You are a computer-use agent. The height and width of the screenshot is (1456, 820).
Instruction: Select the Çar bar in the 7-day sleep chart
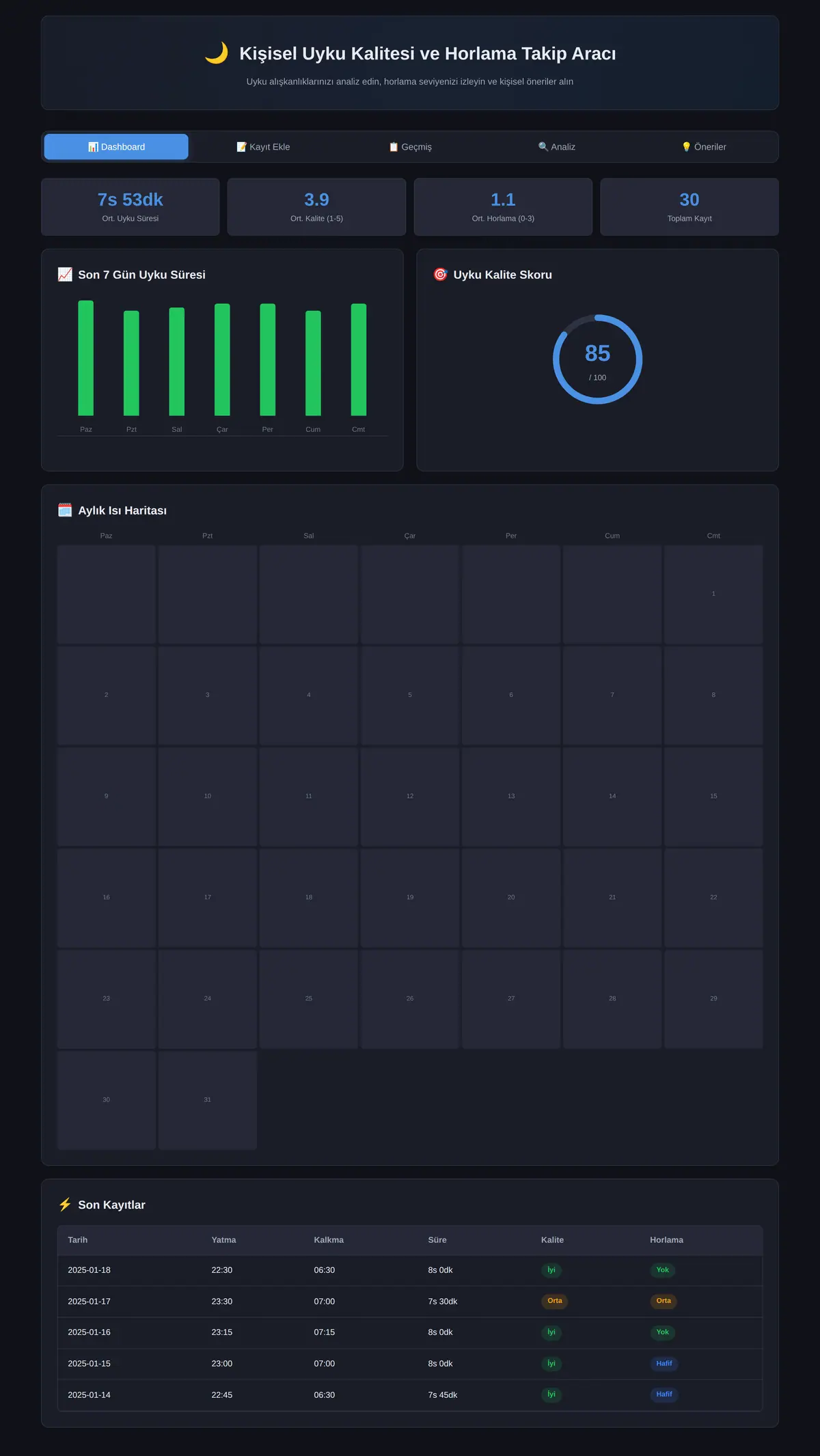point(222,359)
